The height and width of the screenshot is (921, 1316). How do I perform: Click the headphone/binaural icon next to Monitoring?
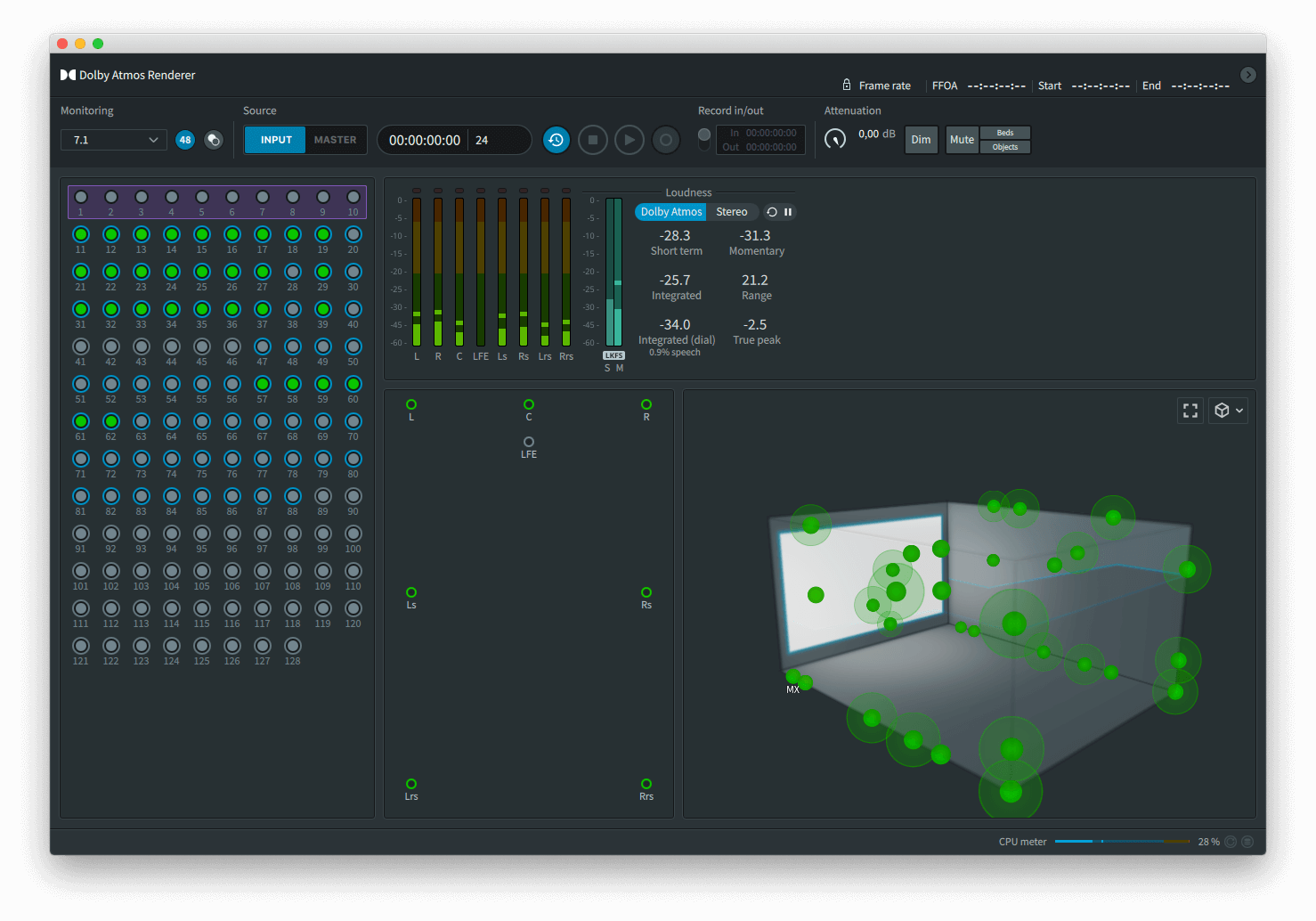[x=214, y=140]
